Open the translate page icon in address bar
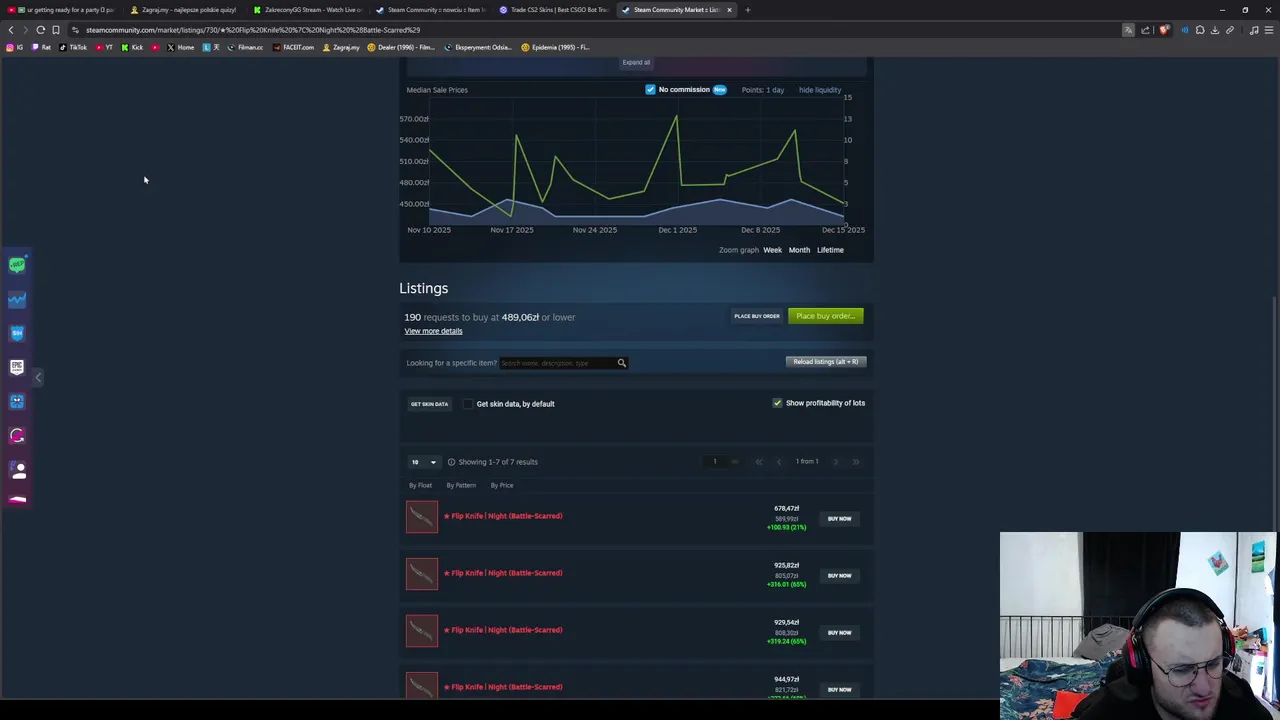The width and height of the screenshot is (1280, 720). pos(1129,30)
